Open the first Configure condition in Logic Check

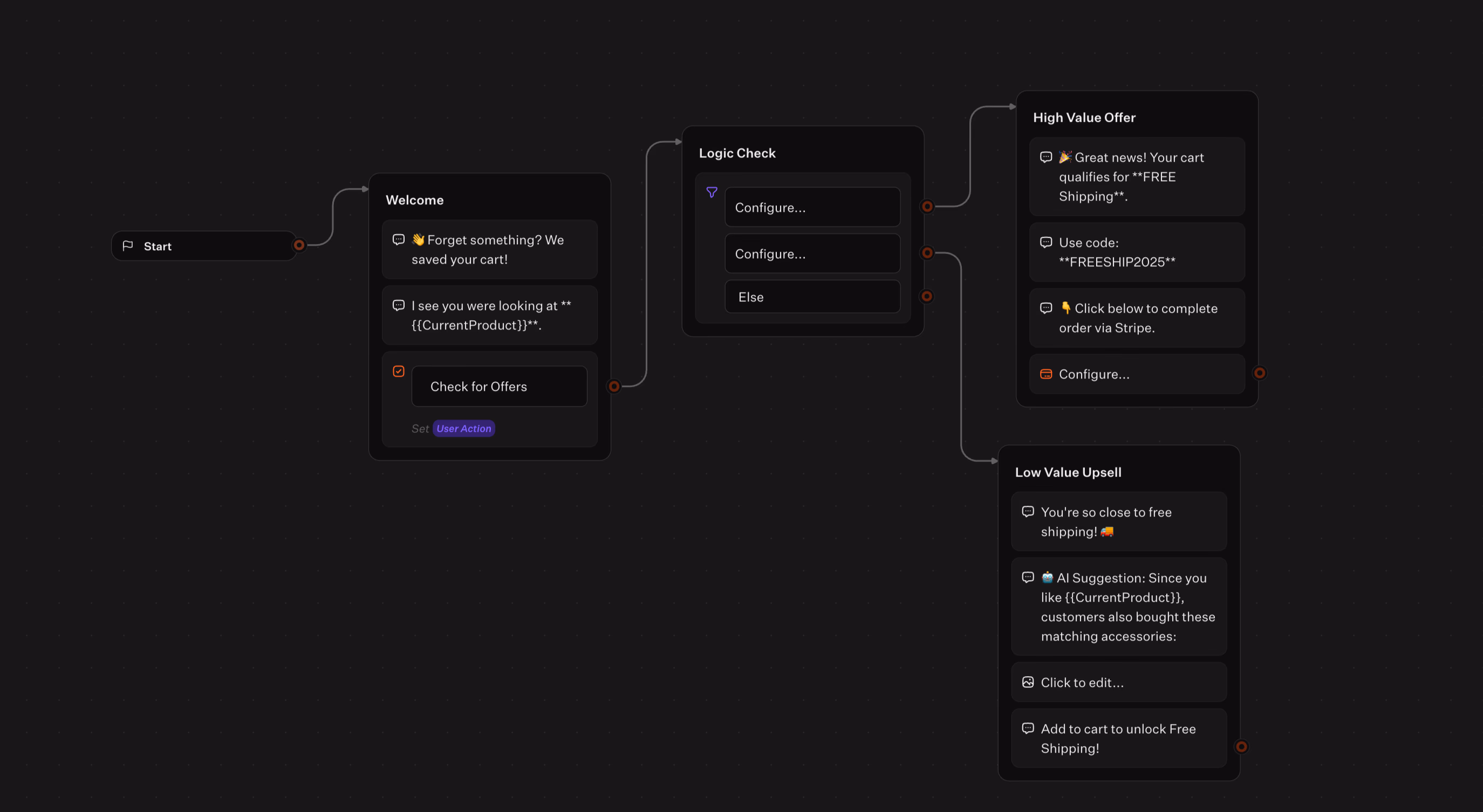point(812,207)
